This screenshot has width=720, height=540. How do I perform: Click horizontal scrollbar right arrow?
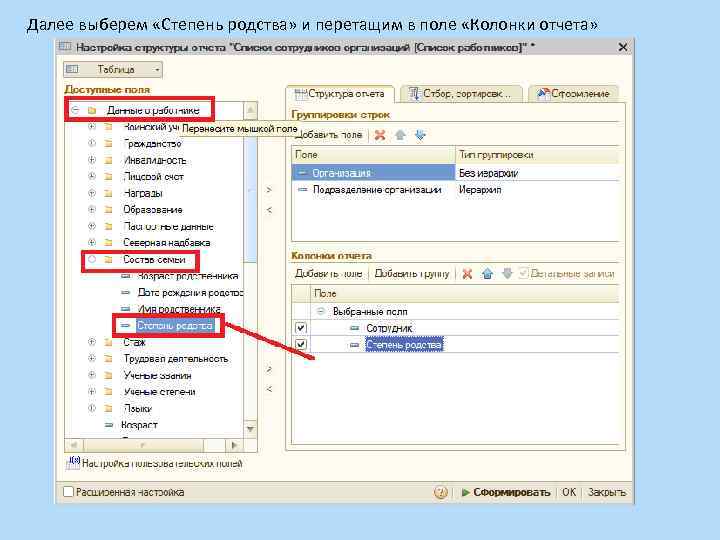pyautogui.click(x=234, y=445)
